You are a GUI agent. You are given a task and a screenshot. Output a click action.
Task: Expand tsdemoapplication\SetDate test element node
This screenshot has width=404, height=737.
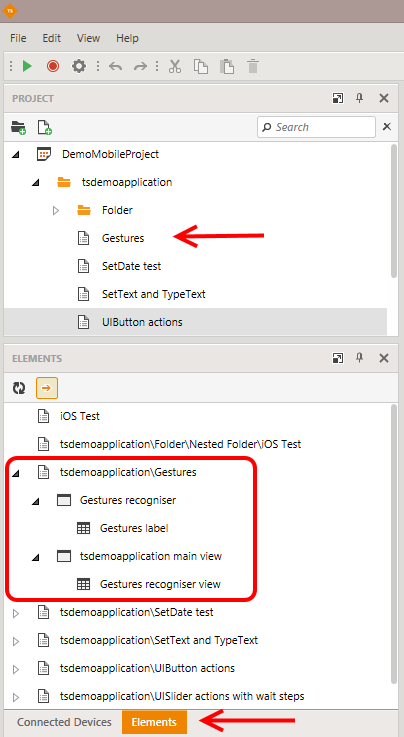point(16,613)
